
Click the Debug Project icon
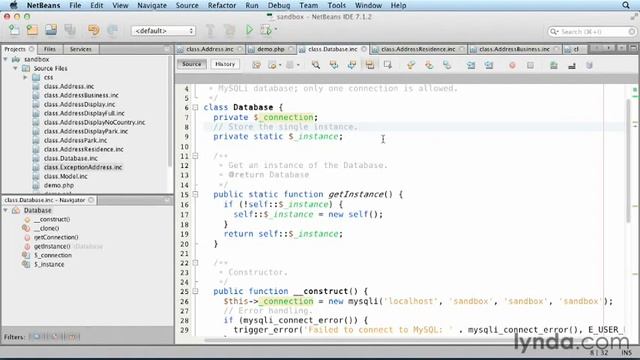[x=266, y=30]
